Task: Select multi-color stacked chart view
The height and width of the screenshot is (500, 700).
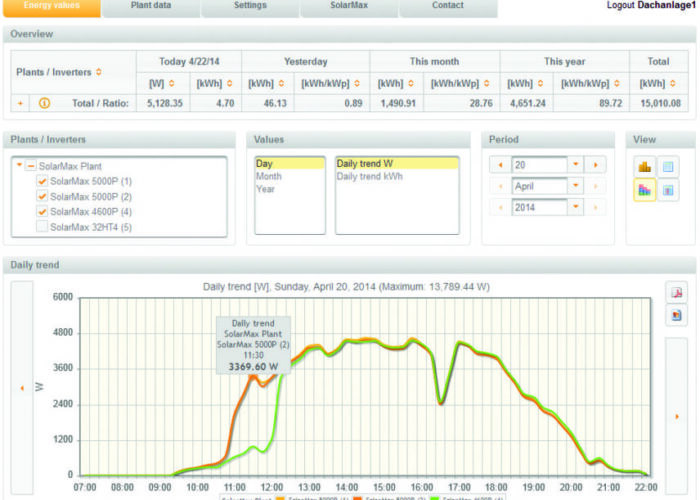Action: (x=644, y=190)
